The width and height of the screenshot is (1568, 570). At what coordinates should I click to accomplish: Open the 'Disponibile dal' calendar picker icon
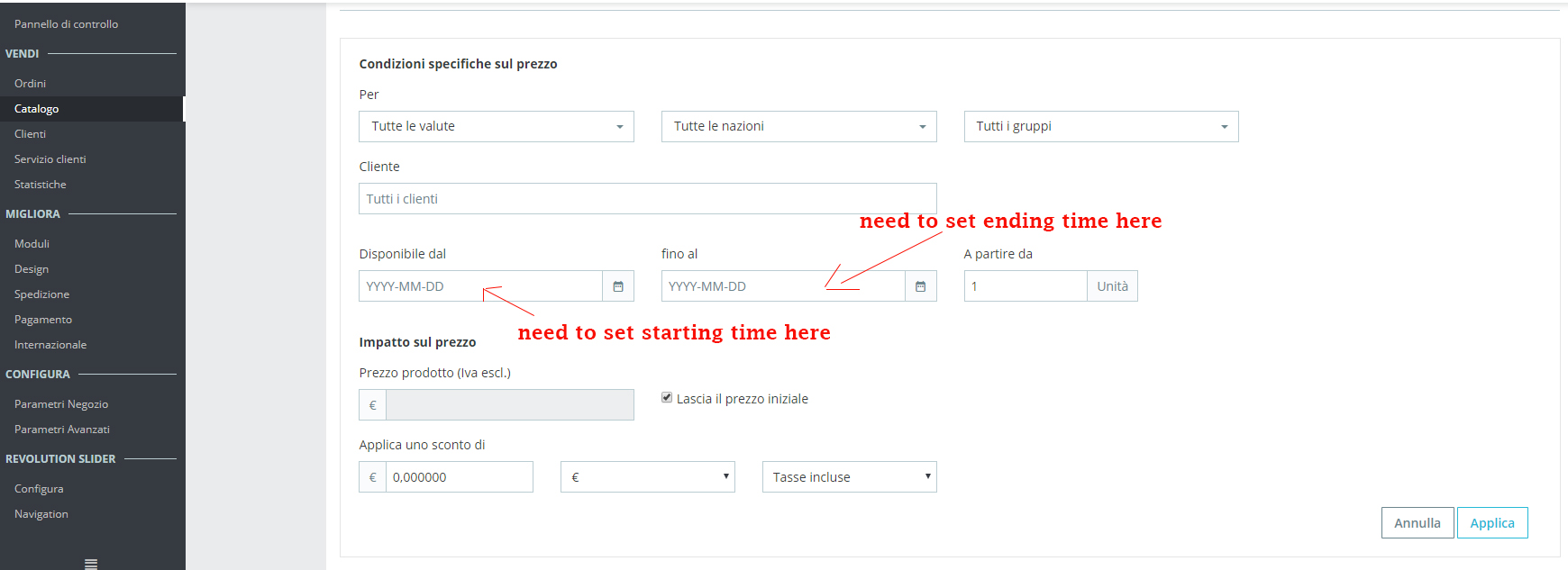pyautogui.click(x=618, y=286)
